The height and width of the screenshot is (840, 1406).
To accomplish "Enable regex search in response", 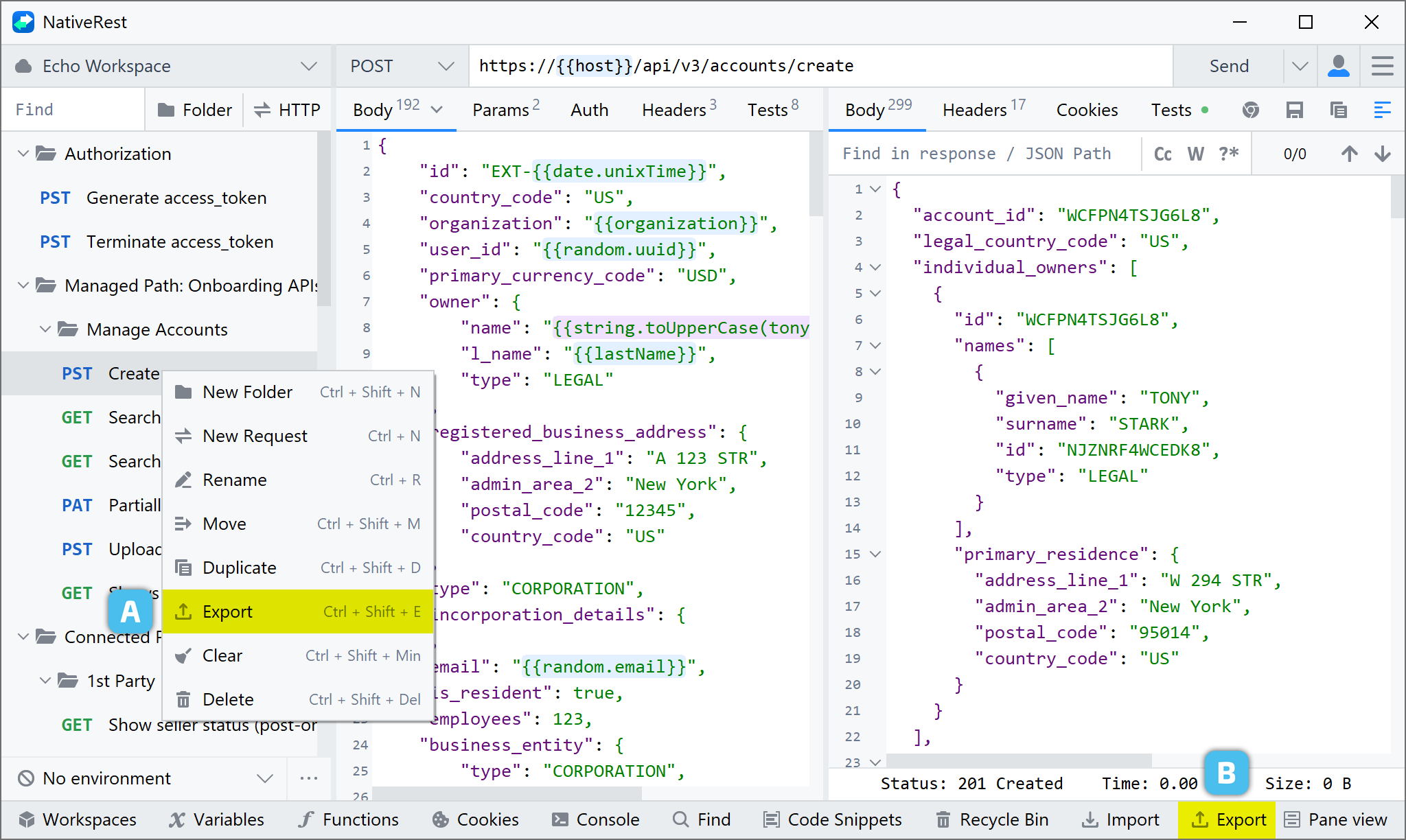I will pyautogui.click(x=1228, y=153).
